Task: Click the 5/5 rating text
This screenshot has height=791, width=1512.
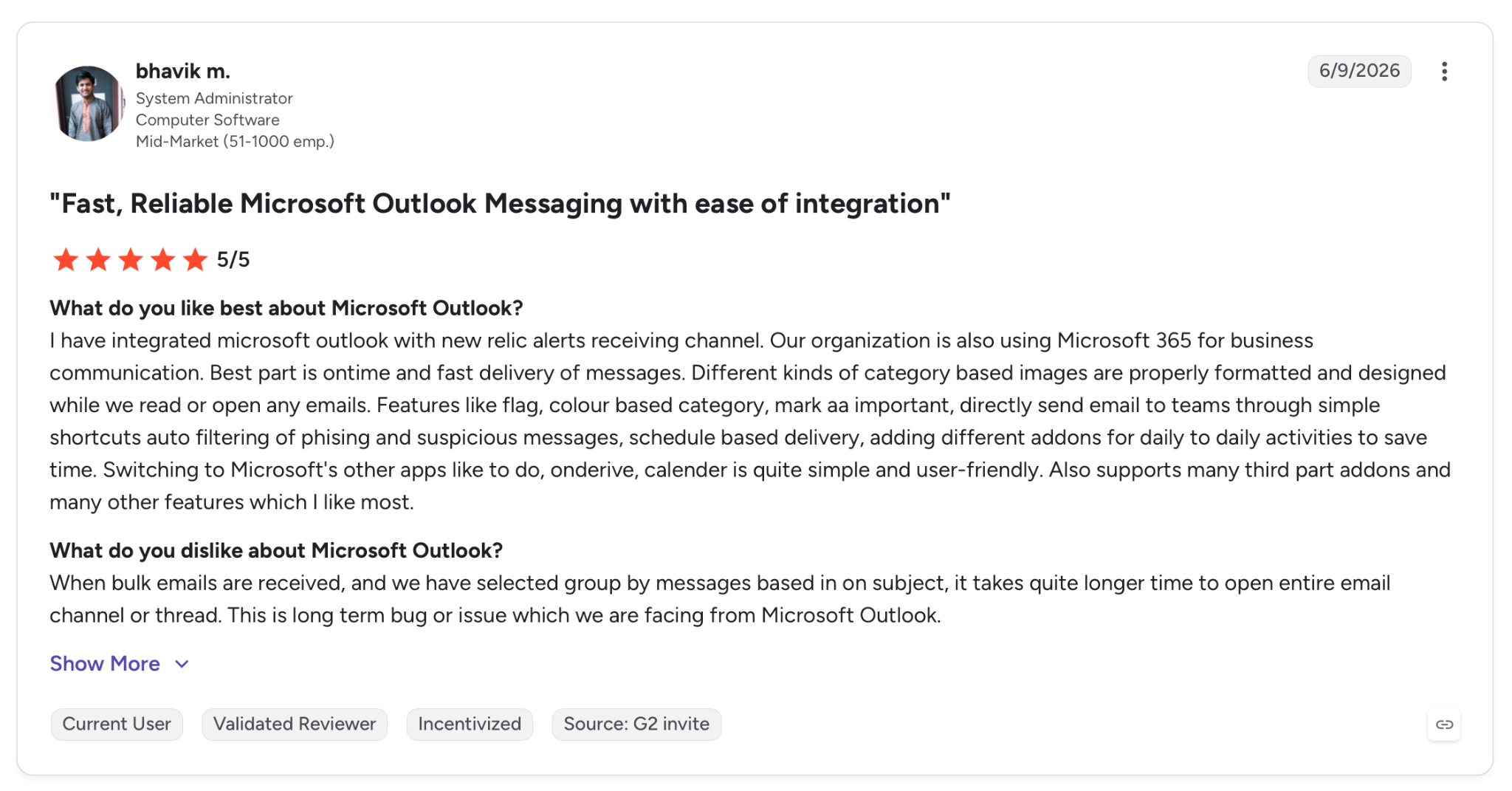Action: pos(233,260)
